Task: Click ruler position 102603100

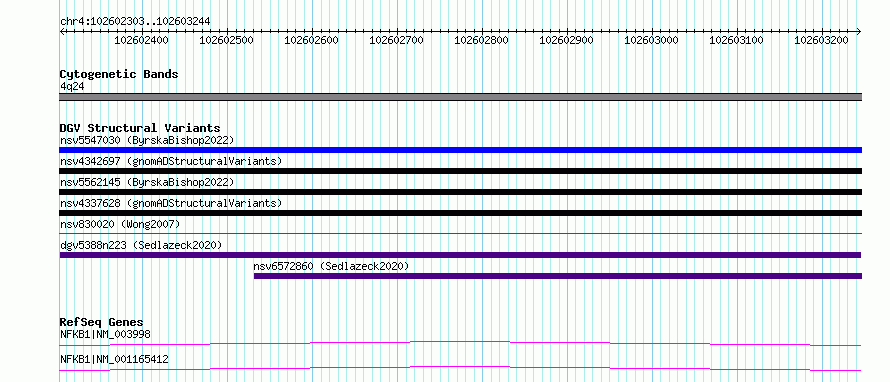Action: 736,40
